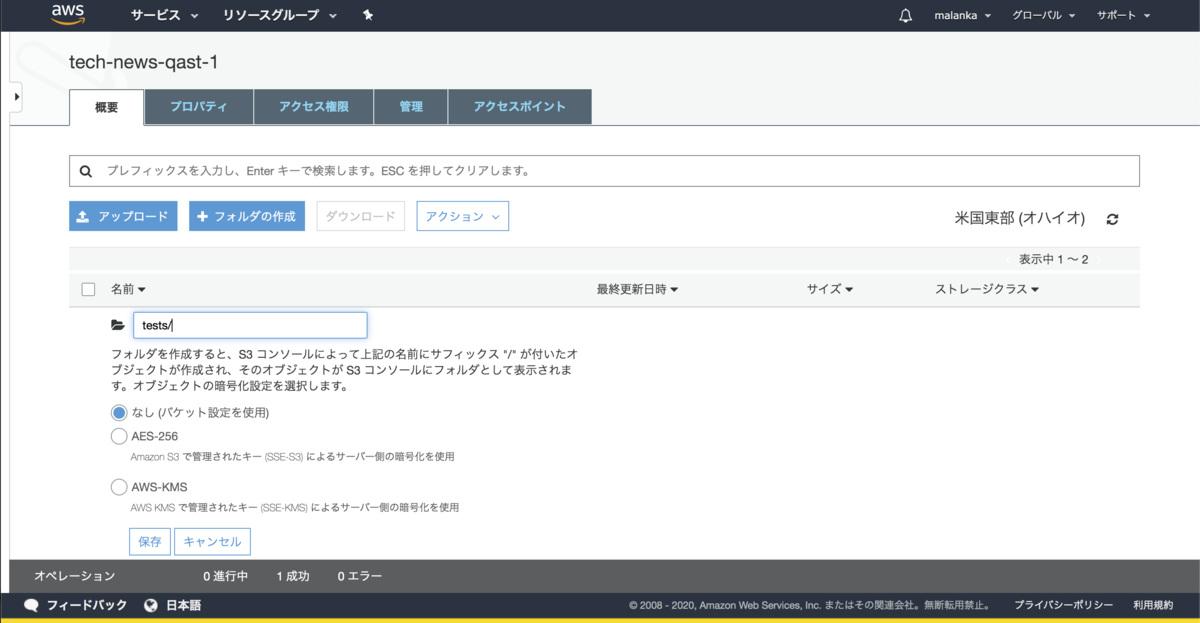Screen dimensions: 1200x623
Task: Focus the prefix search field
Action: (x=604, y=171)
